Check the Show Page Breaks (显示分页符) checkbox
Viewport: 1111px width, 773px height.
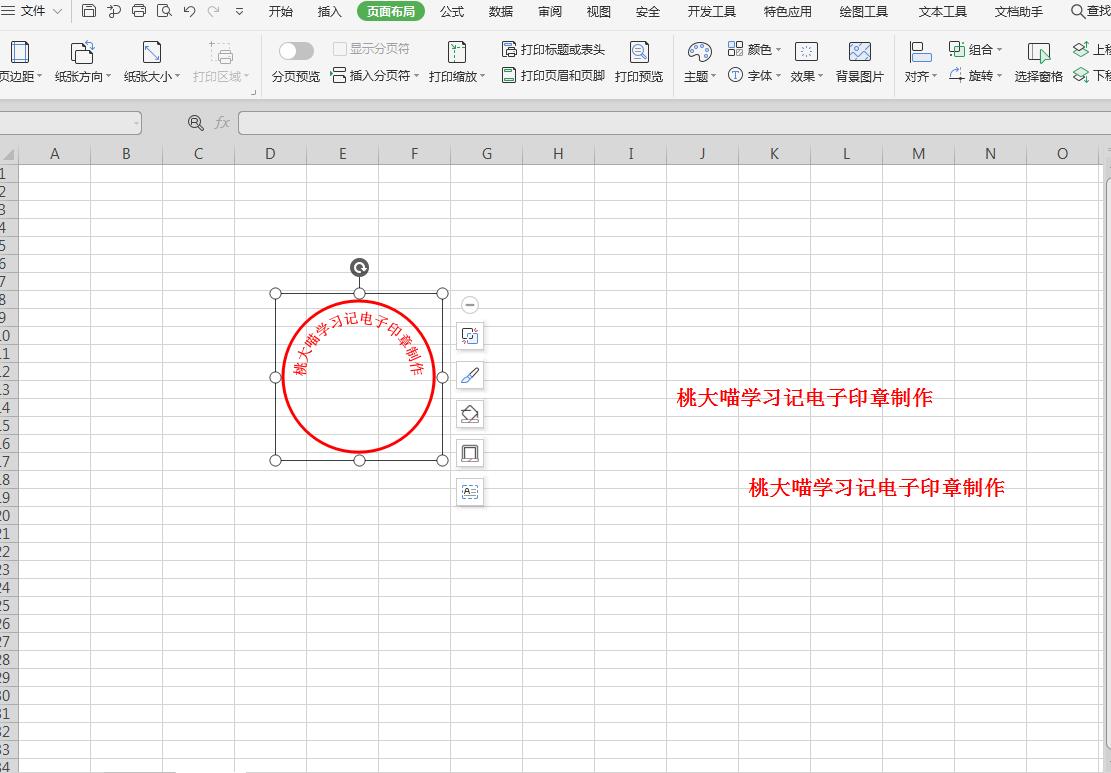340,49
